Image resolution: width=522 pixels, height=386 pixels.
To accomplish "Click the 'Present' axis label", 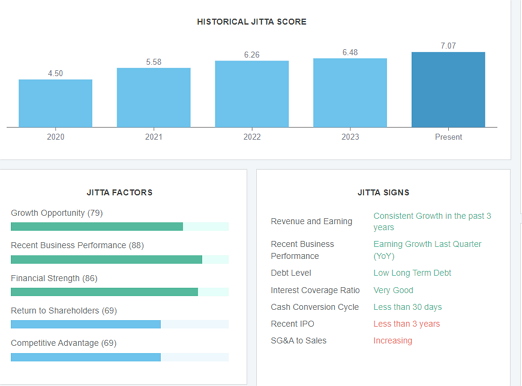I will 448,137.
